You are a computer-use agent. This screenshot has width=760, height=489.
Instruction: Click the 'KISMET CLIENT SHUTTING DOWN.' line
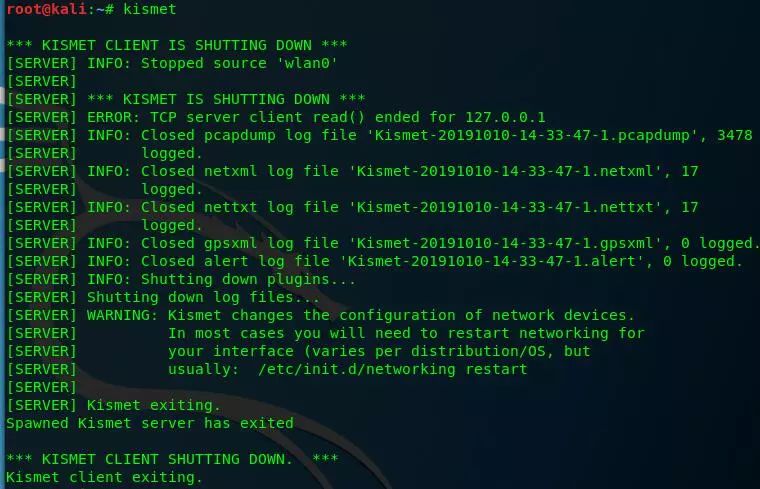(172, 459)
